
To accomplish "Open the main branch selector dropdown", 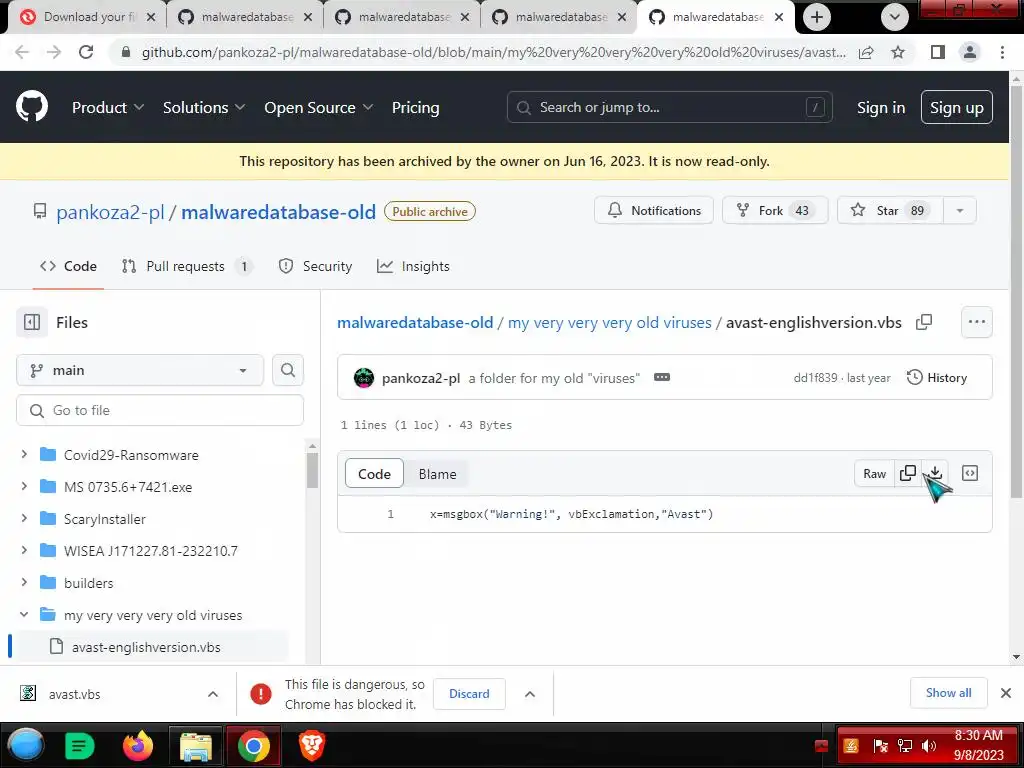I will click(140, 370).
